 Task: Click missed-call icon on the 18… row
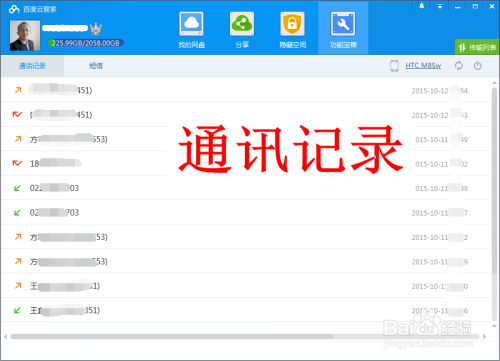coord(17,163)
